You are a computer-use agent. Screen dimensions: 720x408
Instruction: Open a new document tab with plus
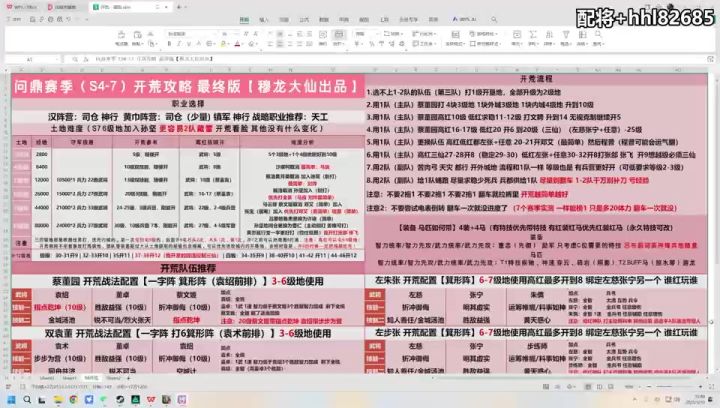[179, 7]
